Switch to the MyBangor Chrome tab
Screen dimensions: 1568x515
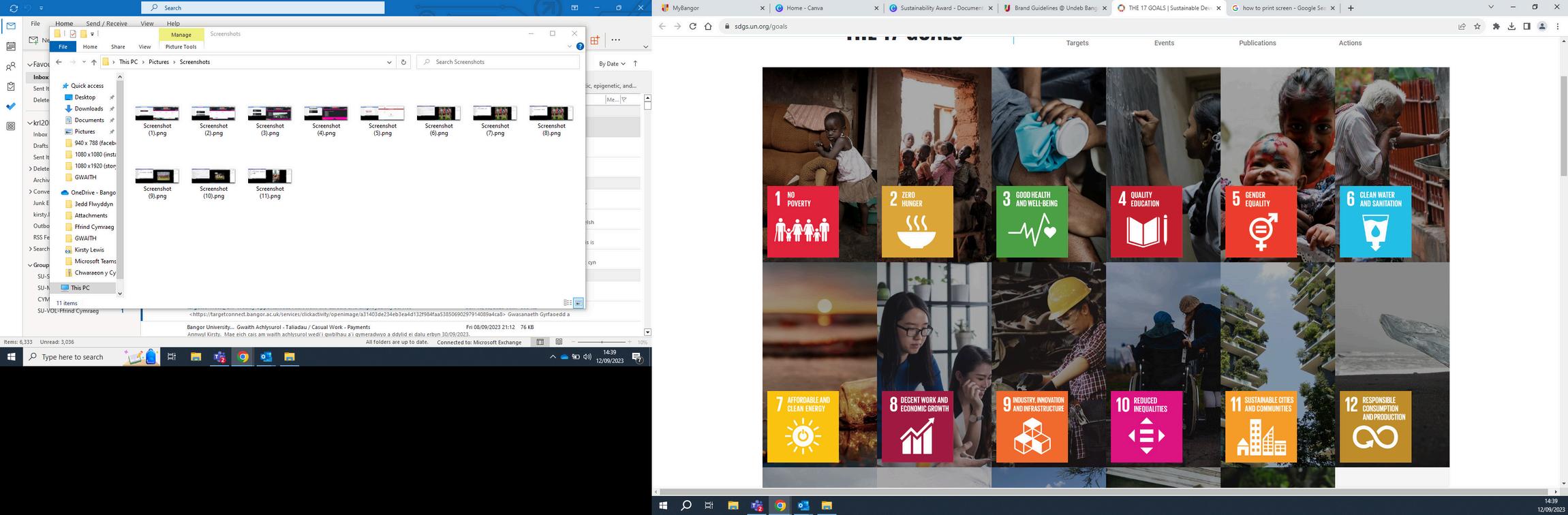[x=713, y=8]
